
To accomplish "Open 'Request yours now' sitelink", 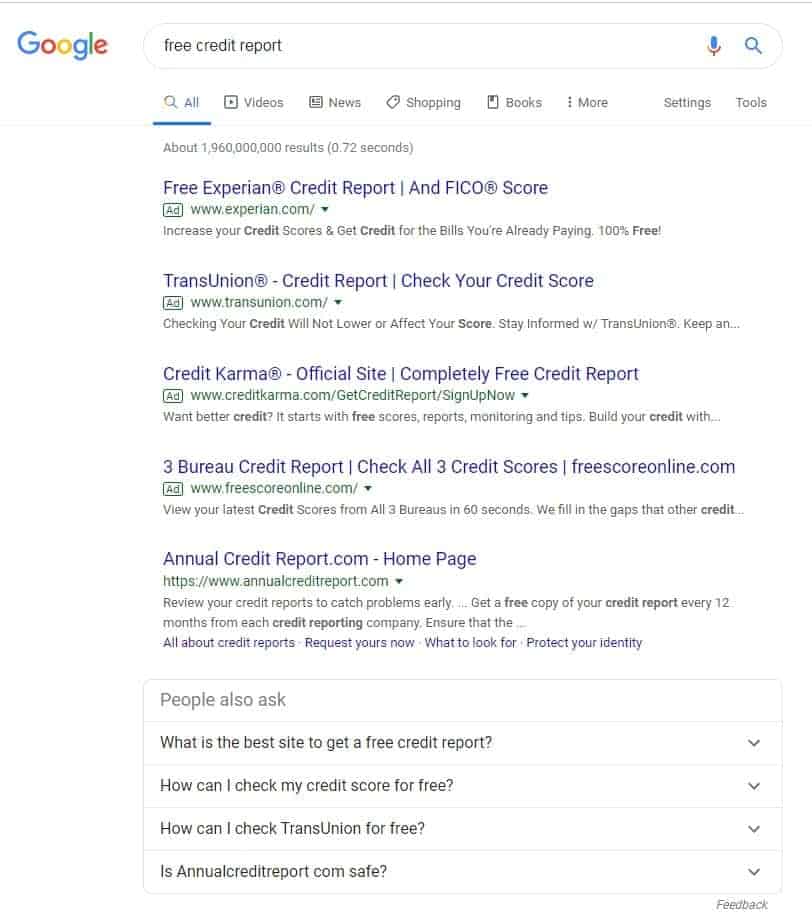I will click(359, 643).
